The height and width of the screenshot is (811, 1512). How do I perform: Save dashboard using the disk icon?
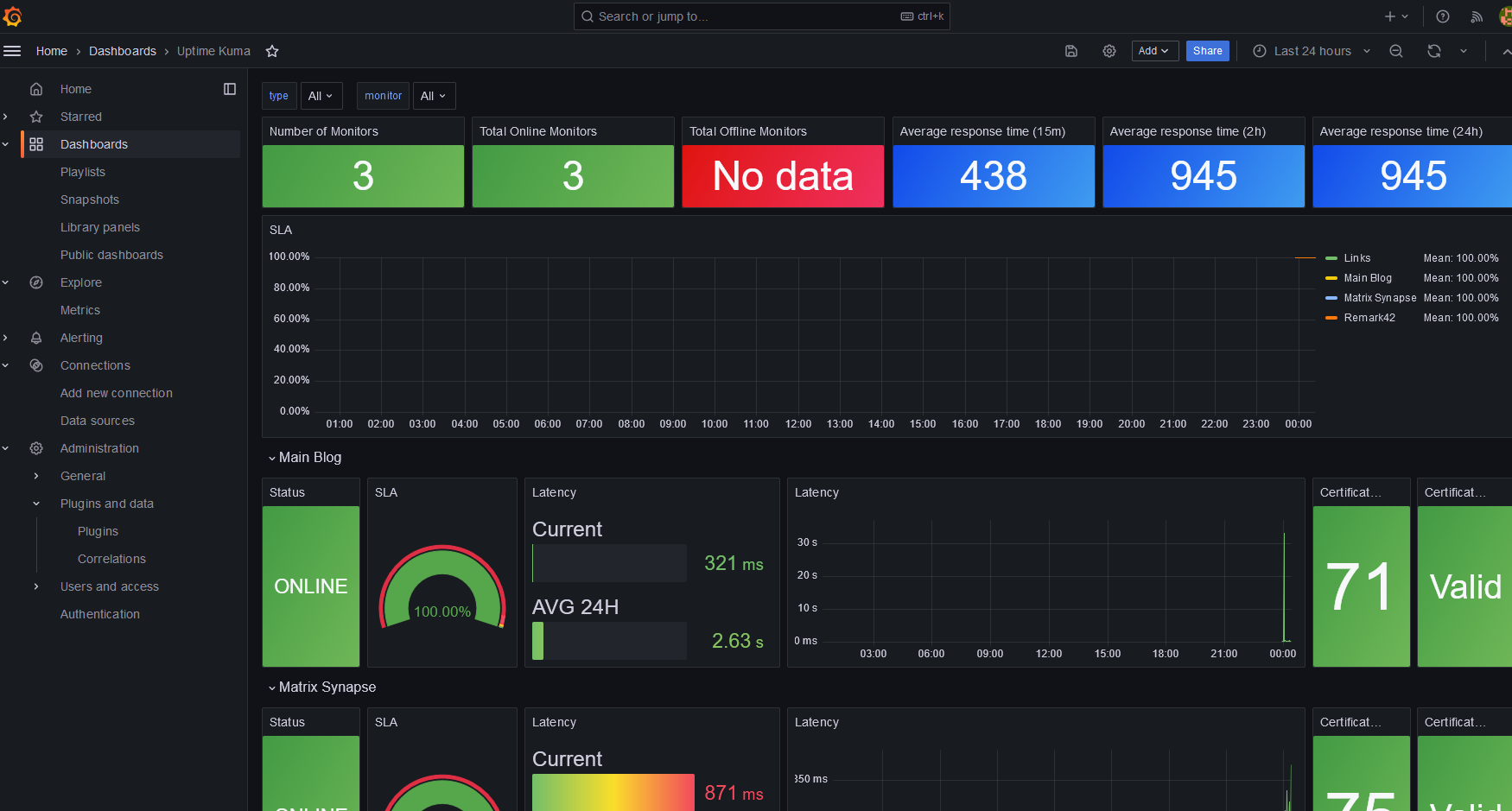point(1071,51)
